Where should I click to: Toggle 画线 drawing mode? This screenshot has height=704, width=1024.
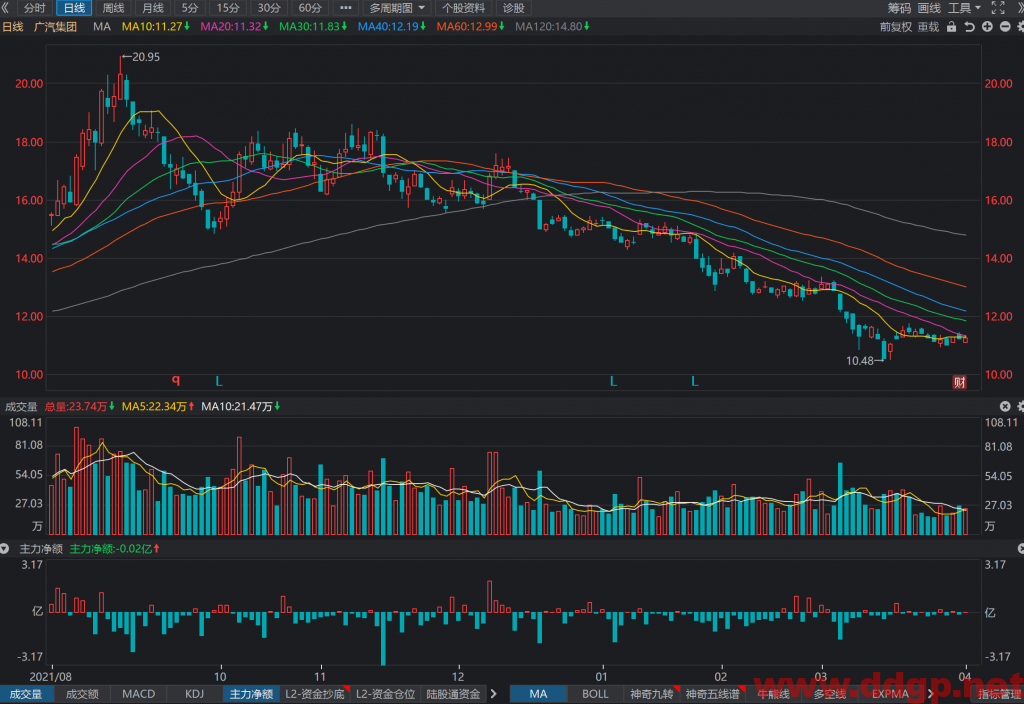click(929, 8)
